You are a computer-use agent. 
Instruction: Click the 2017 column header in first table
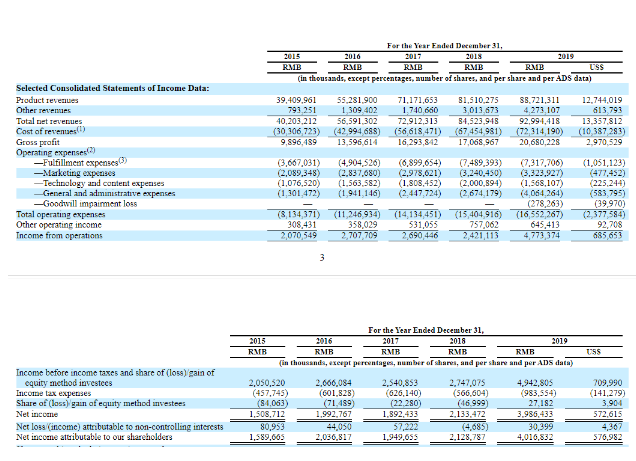[x=413, y=56]
